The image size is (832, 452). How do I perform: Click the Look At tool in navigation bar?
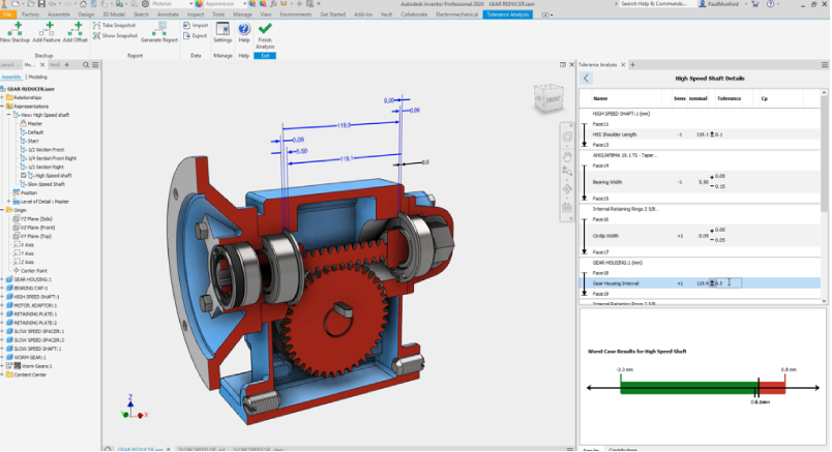coord(567,207)
